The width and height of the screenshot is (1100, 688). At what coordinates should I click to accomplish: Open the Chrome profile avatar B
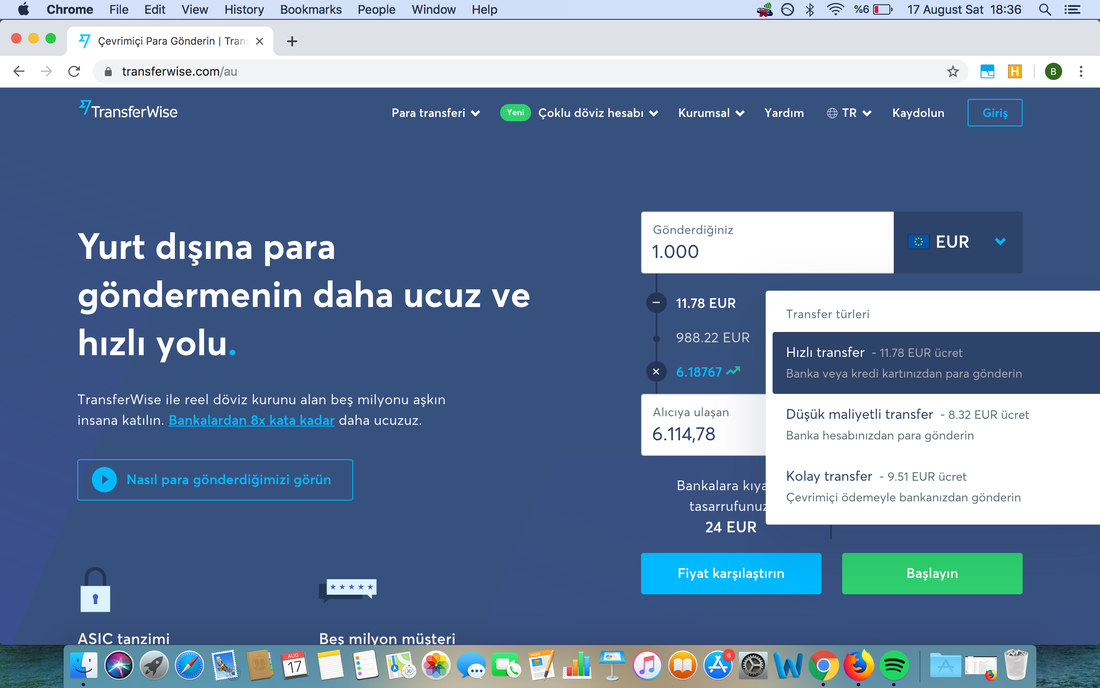point(1053,72)
